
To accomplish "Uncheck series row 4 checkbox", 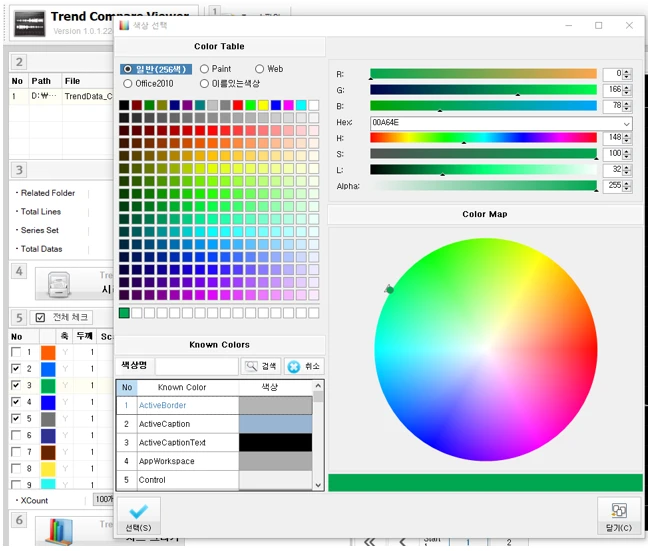I will pyautogui.click(x=16, y=402).
